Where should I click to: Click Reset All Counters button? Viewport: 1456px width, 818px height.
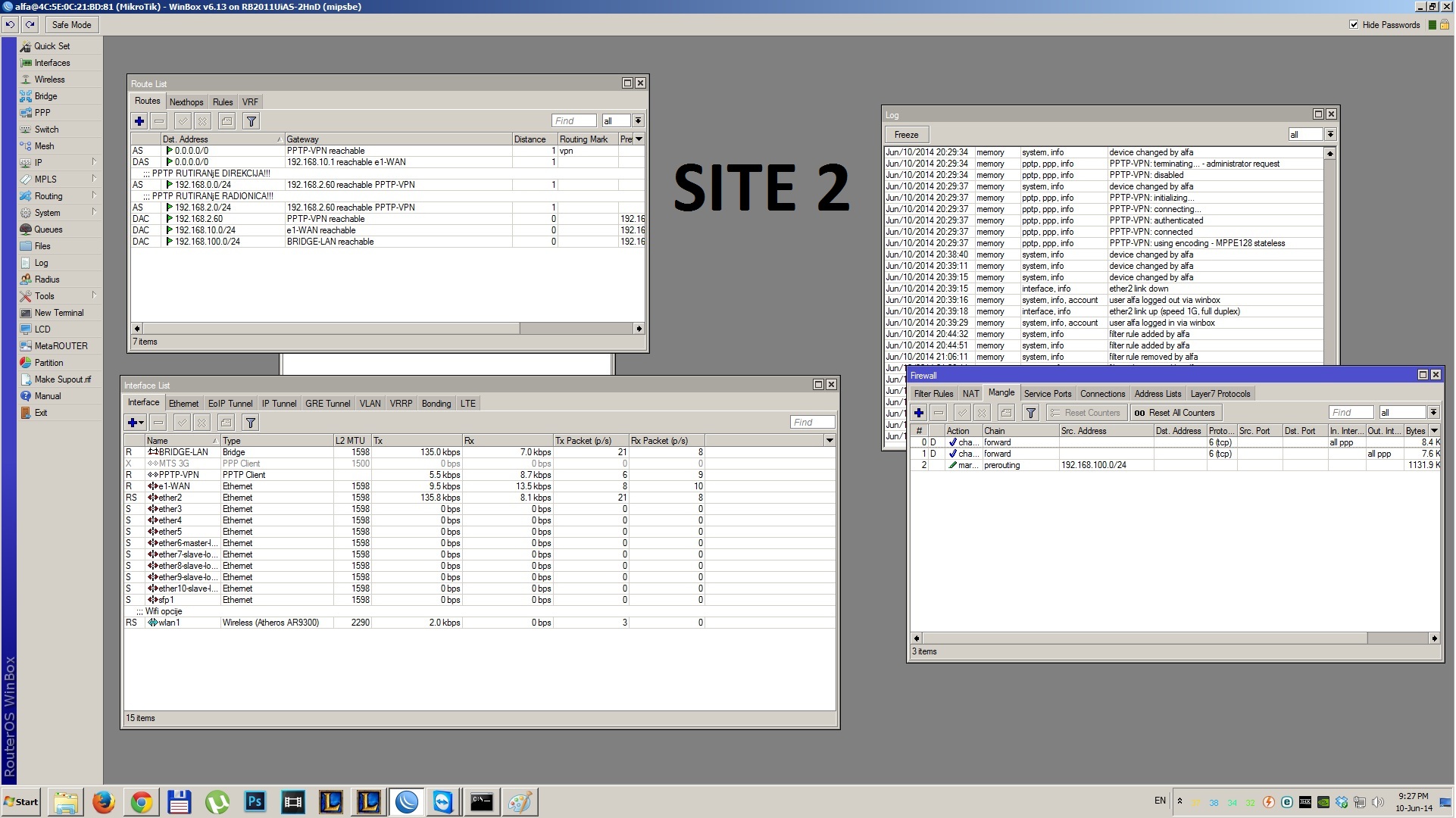(1174, 413)
